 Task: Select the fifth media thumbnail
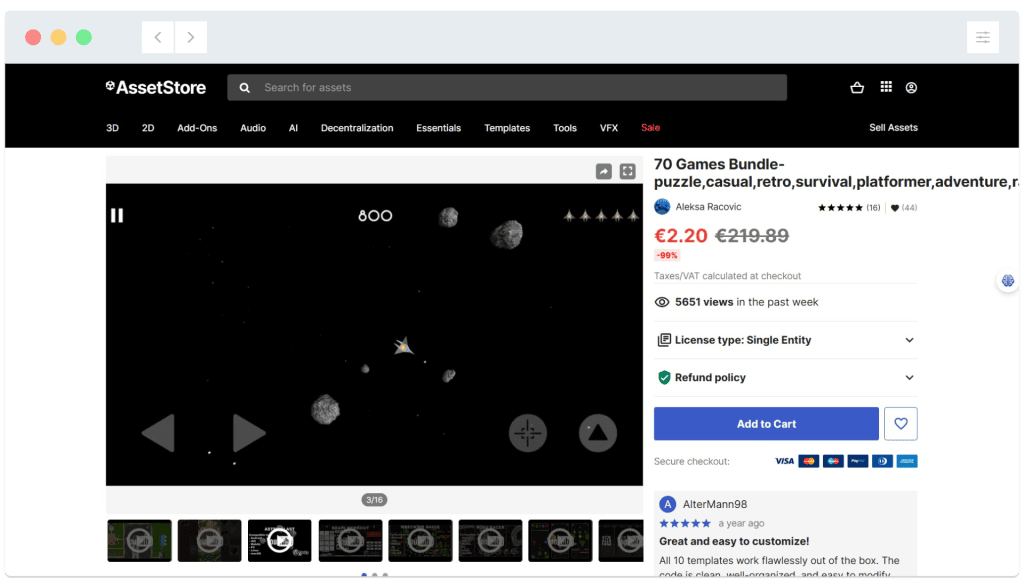coord(420,541)
